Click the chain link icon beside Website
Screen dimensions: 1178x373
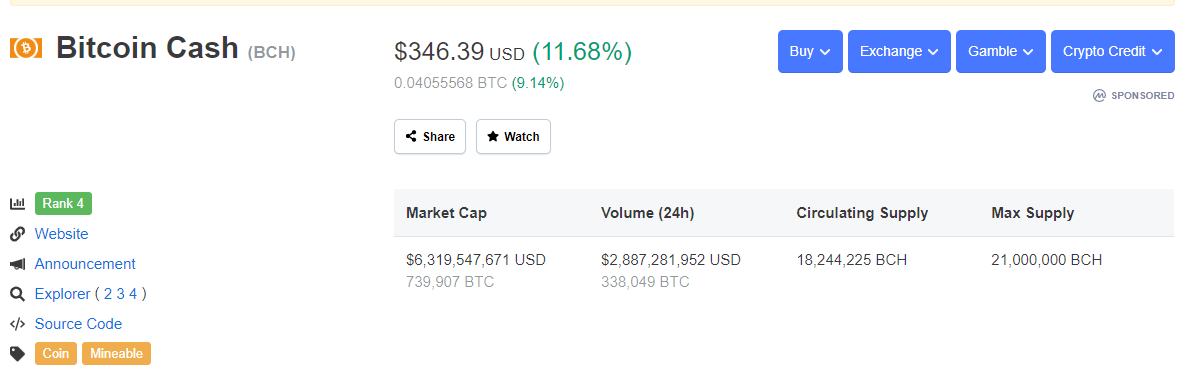[x=17, y=234]
